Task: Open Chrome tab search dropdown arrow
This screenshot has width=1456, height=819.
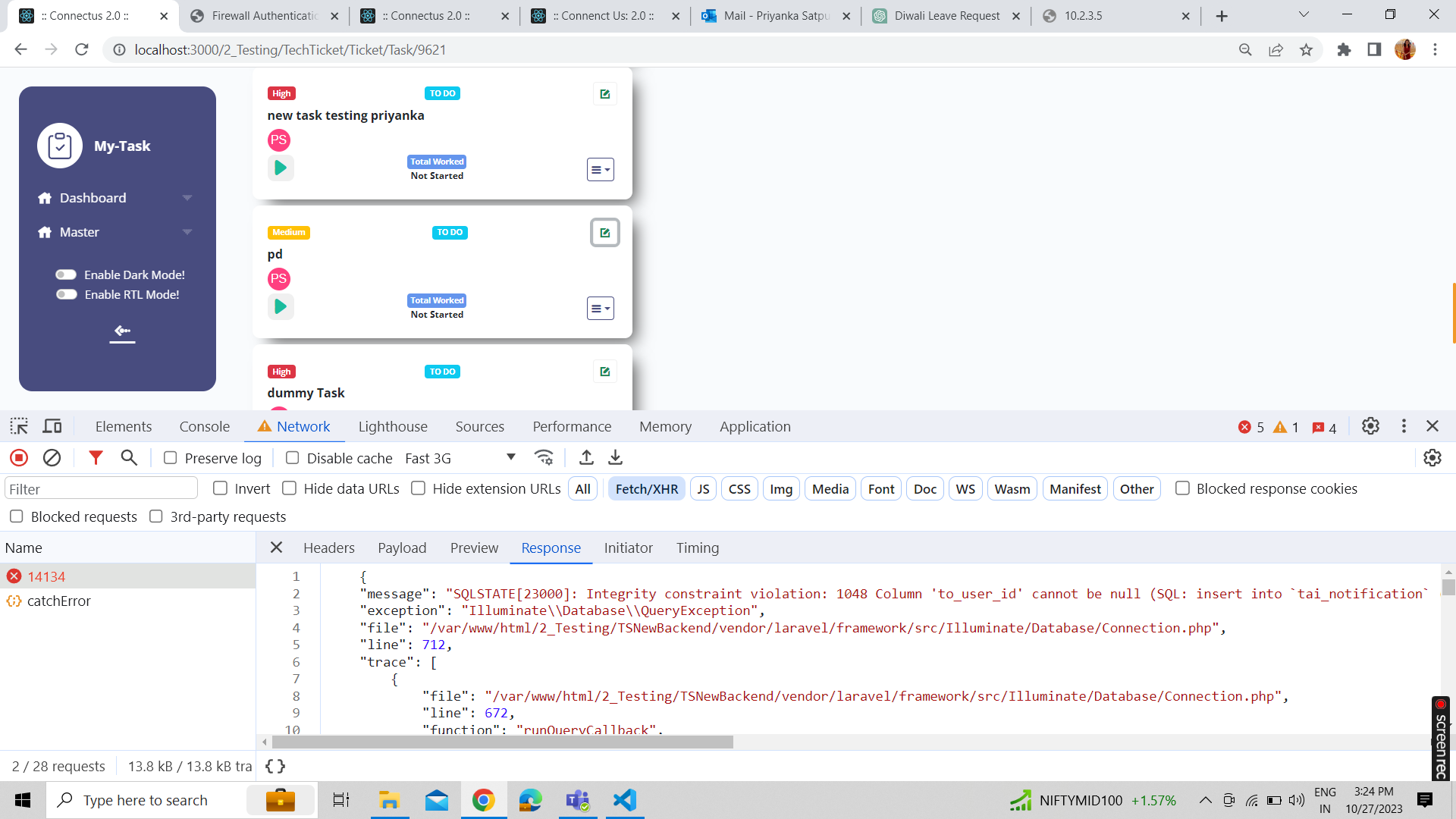Action: (1304, 15)
